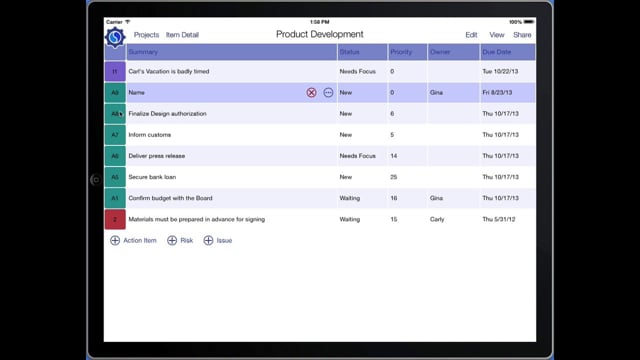Add a new Issue
The image size is (640, 360).
click(x=218, y=240)
